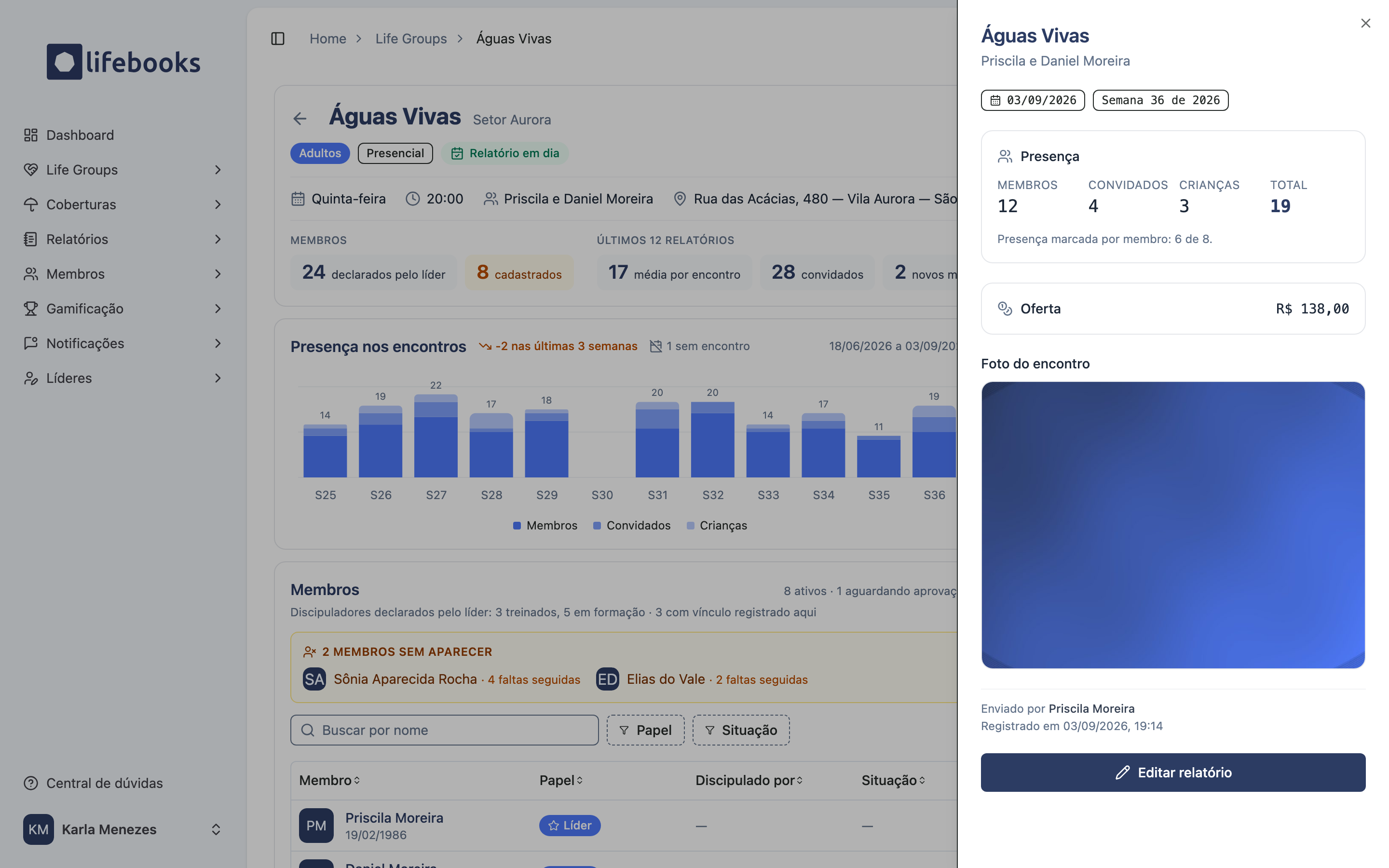This screenshot has width=1389, height=868.
Task: Click the Gamificação trophy icon
Action: [x=31, y=308]
